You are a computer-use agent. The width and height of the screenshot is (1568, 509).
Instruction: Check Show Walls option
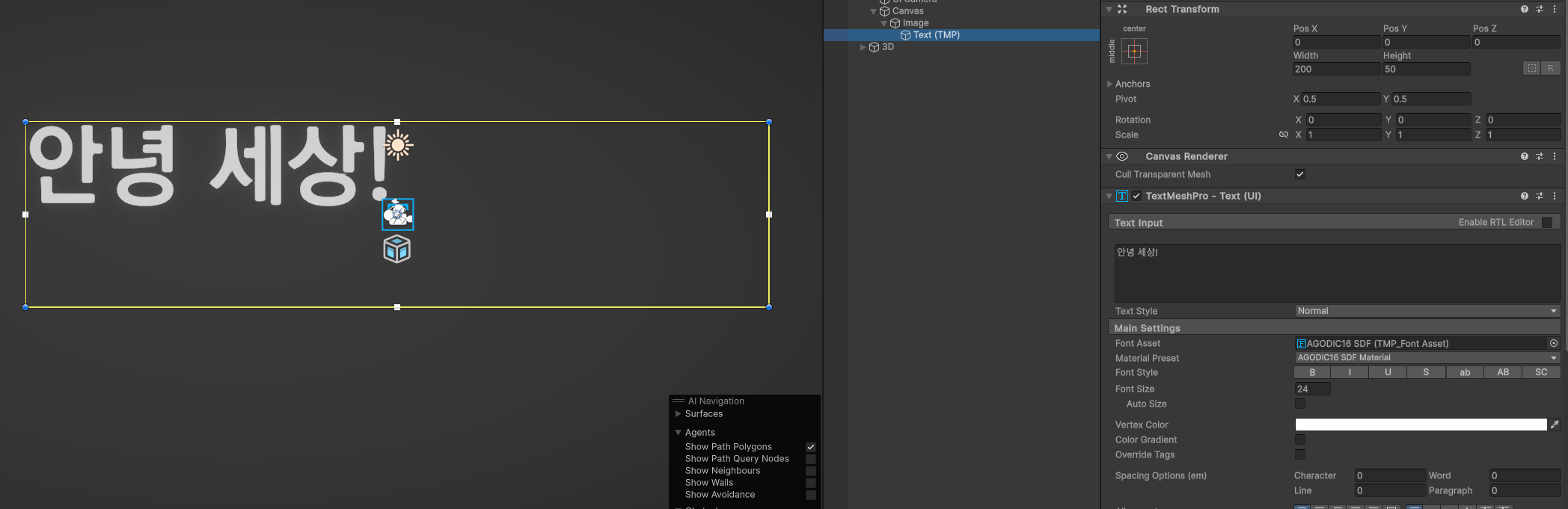(x=811, y=483)
